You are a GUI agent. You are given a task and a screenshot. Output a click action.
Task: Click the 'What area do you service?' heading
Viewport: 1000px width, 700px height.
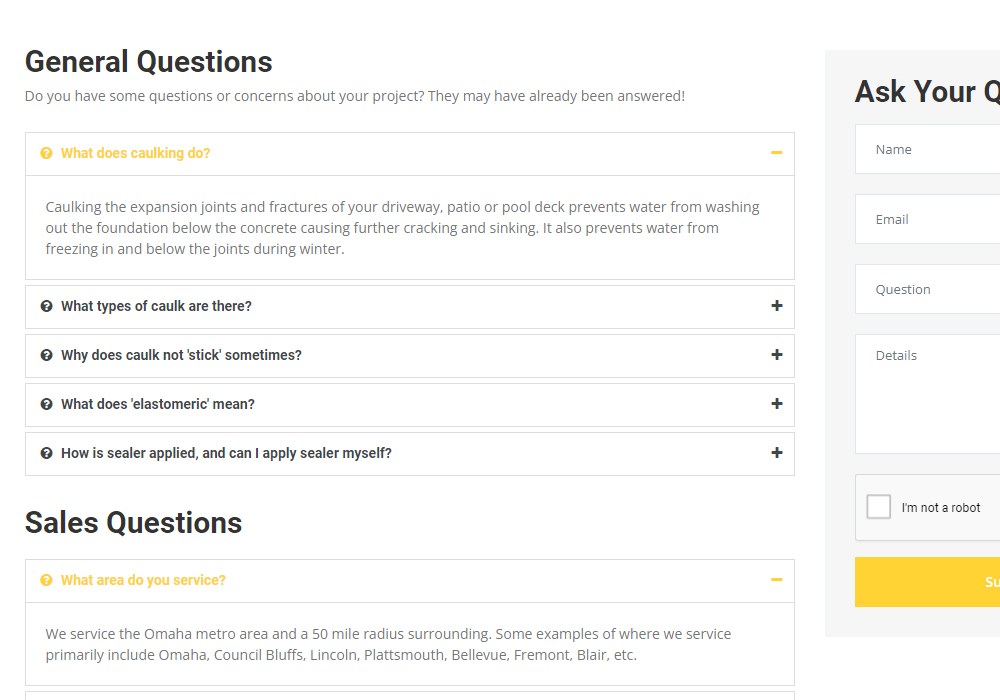click(x=143, y=580)
